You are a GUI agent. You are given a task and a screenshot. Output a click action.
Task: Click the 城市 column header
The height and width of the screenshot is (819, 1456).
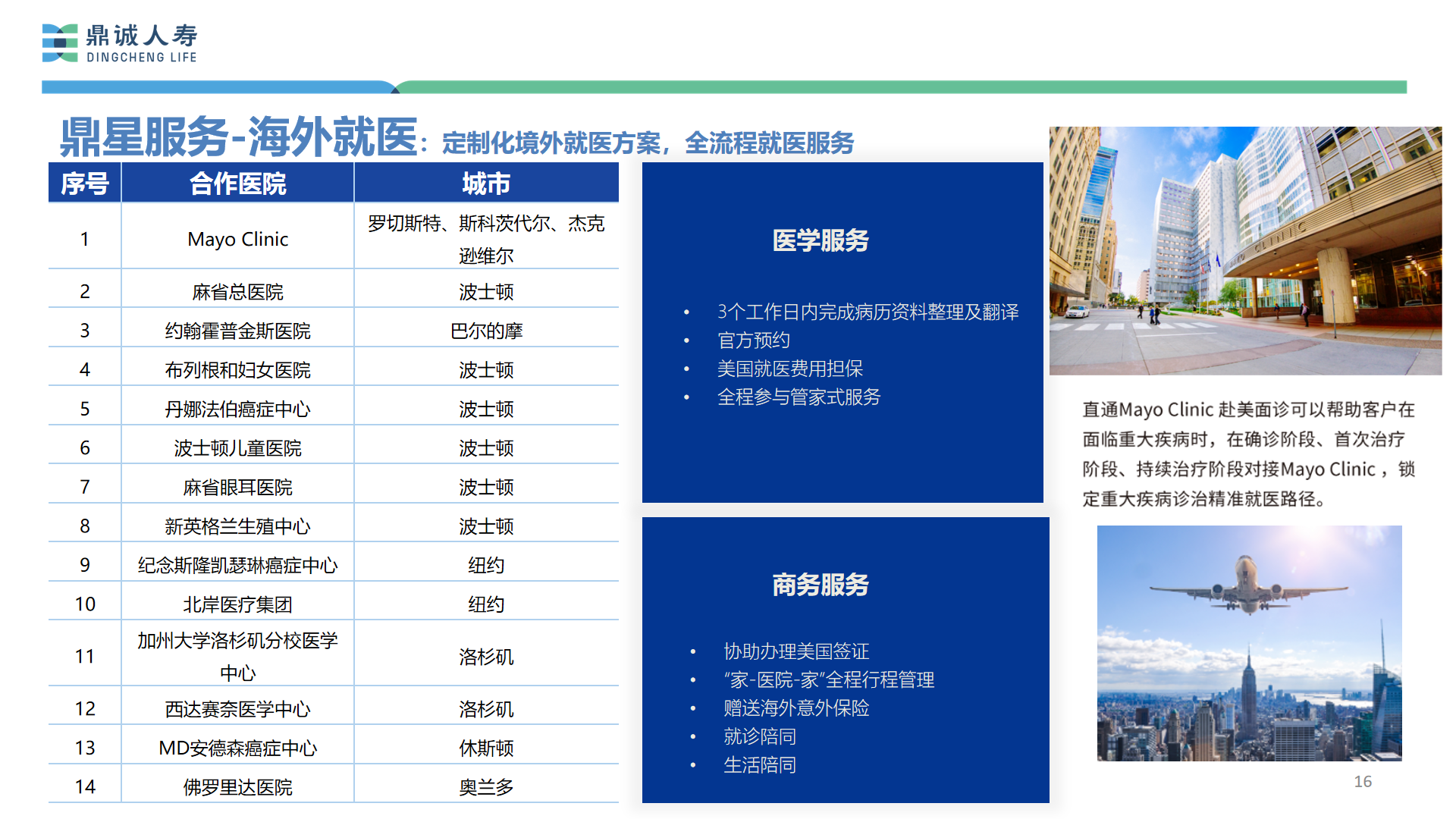pos(486,184)
